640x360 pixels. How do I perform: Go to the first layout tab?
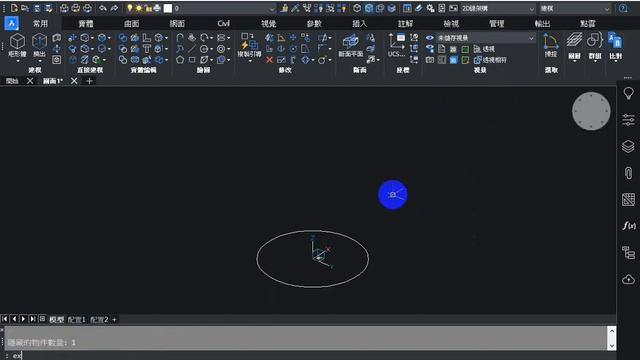pyautogui.click(x=5, y=319)
